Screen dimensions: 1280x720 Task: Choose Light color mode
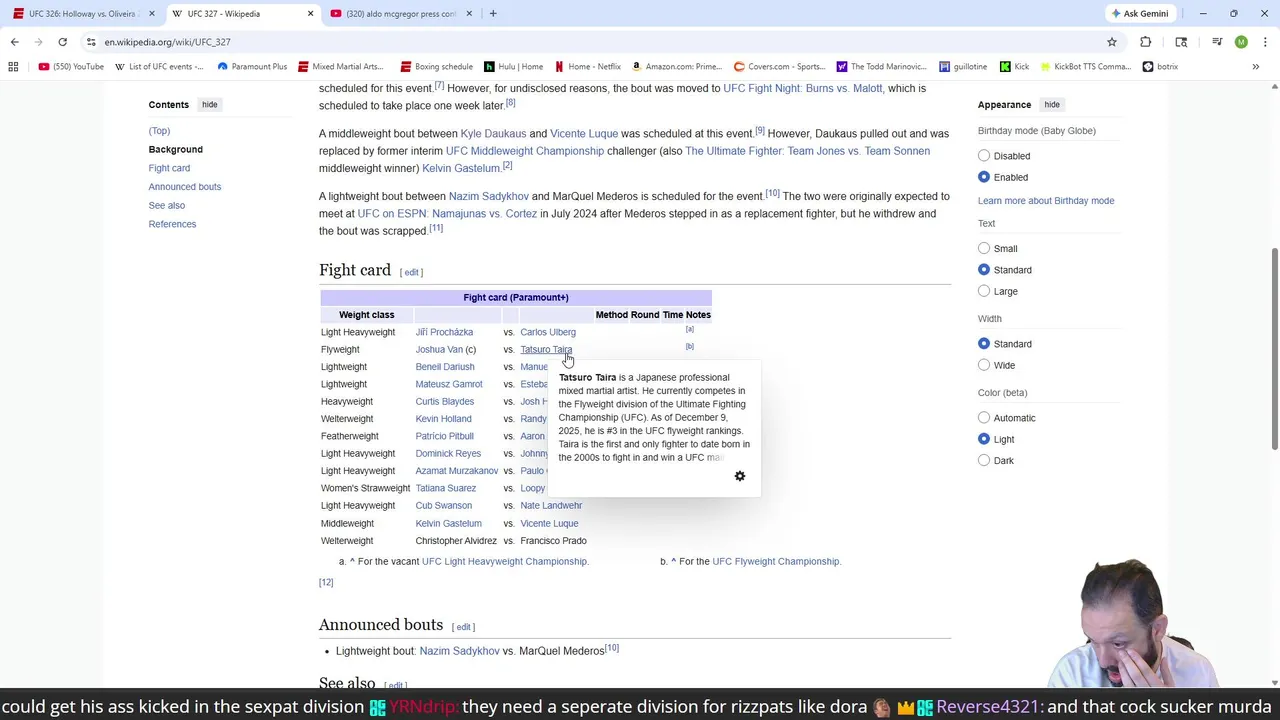[x=984, y=439]
